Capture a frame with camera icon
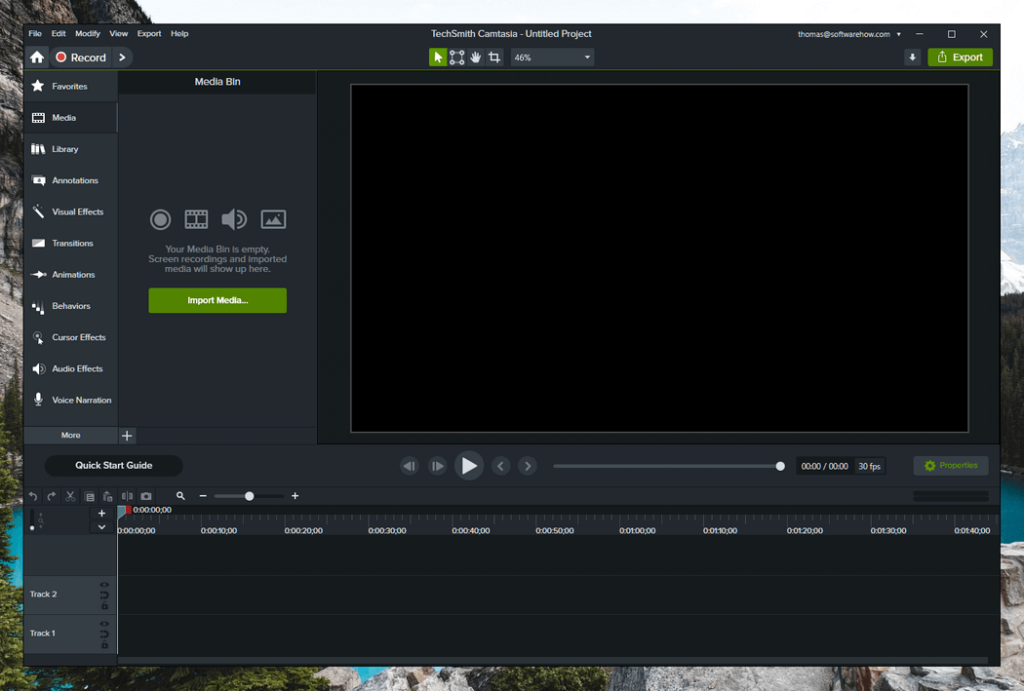 point(146,496)
